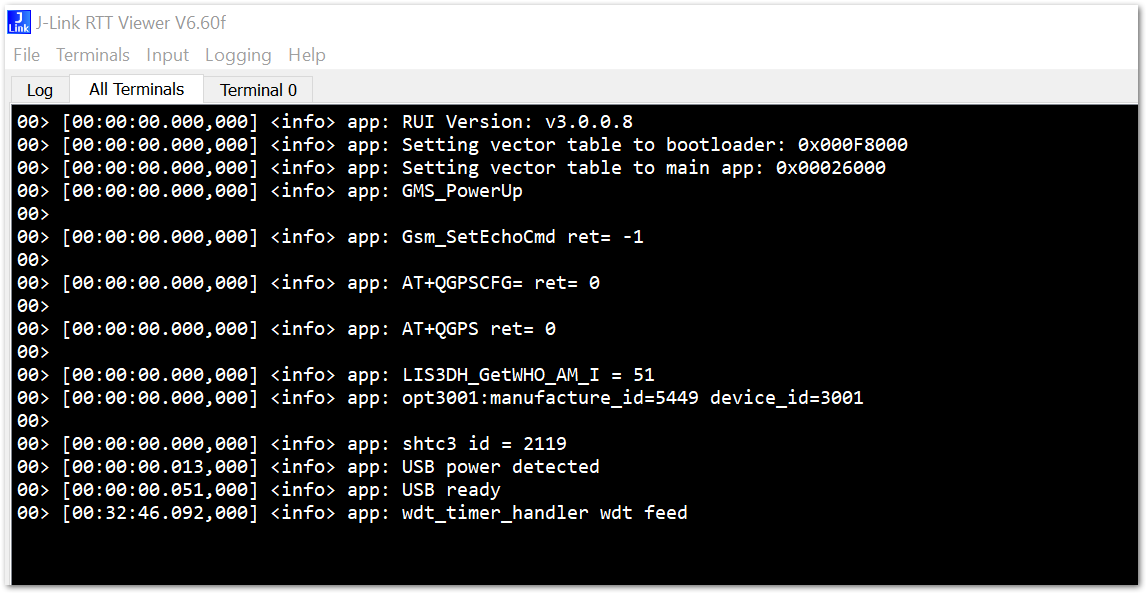The image size is (1147, 594).
Task: Click the bootloader vector table log line
Action: 462,145
